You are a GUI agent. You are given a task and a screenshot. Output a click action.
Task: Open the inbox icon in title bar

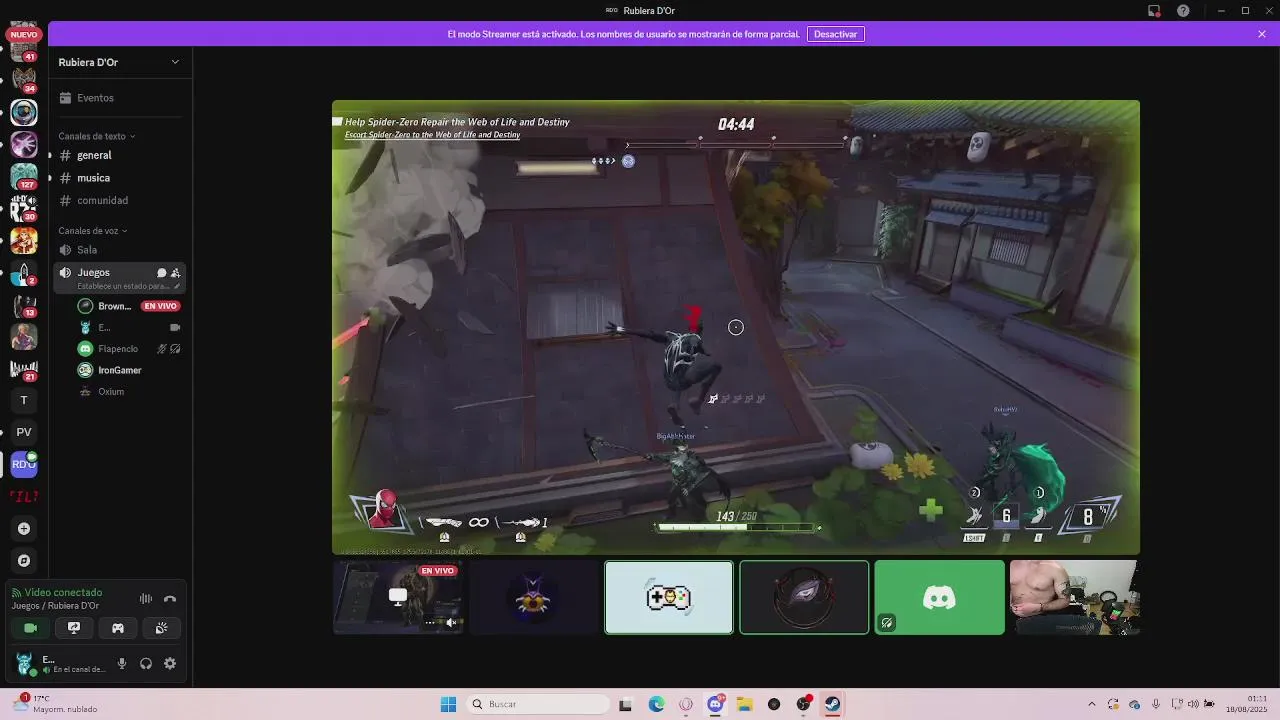[x=1154, y=11]
